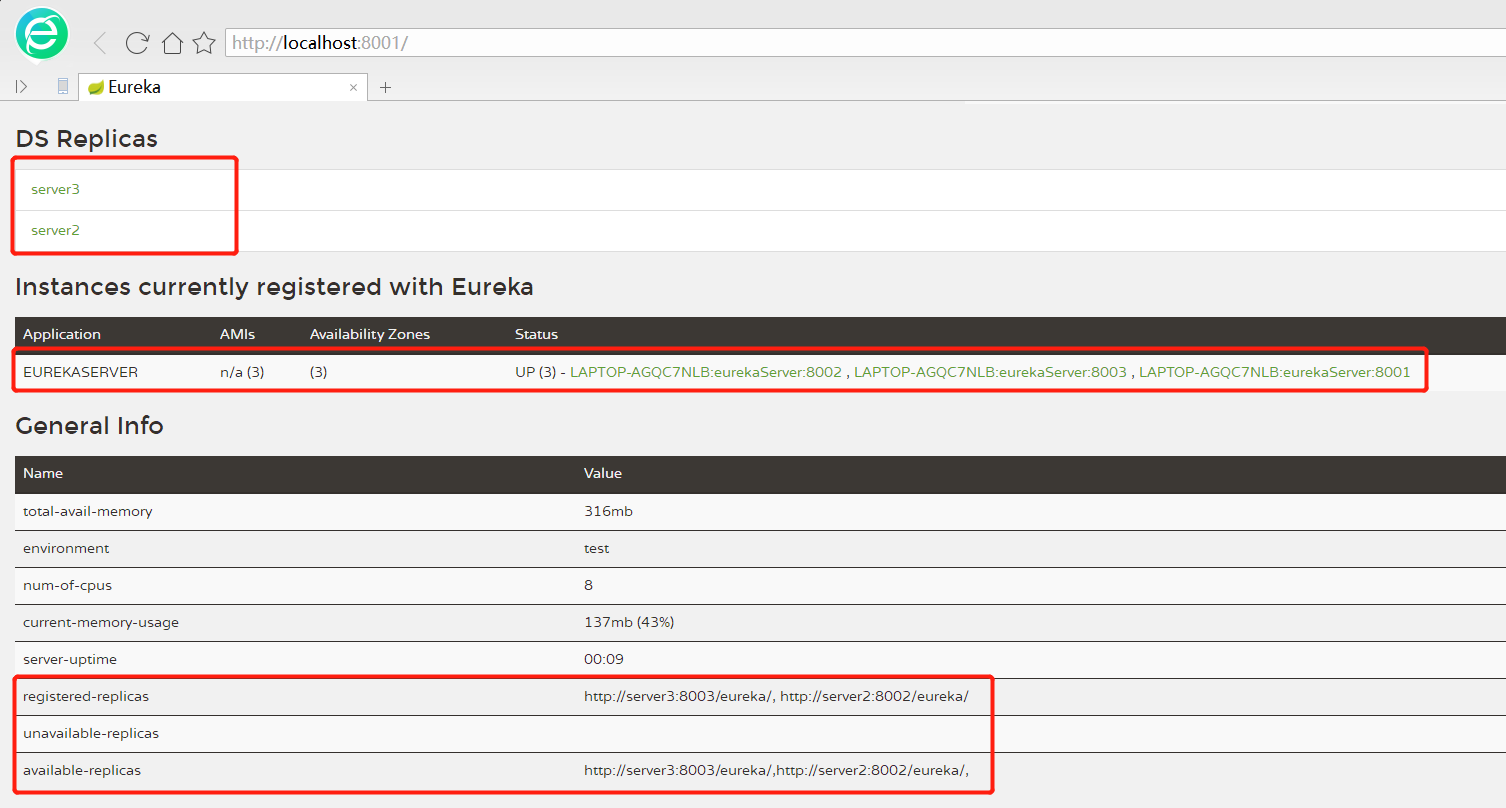The width and height of the screenshot is (1506, 808).
Task: Toggle the sidebar panel icon
Action: pos(22,87)
